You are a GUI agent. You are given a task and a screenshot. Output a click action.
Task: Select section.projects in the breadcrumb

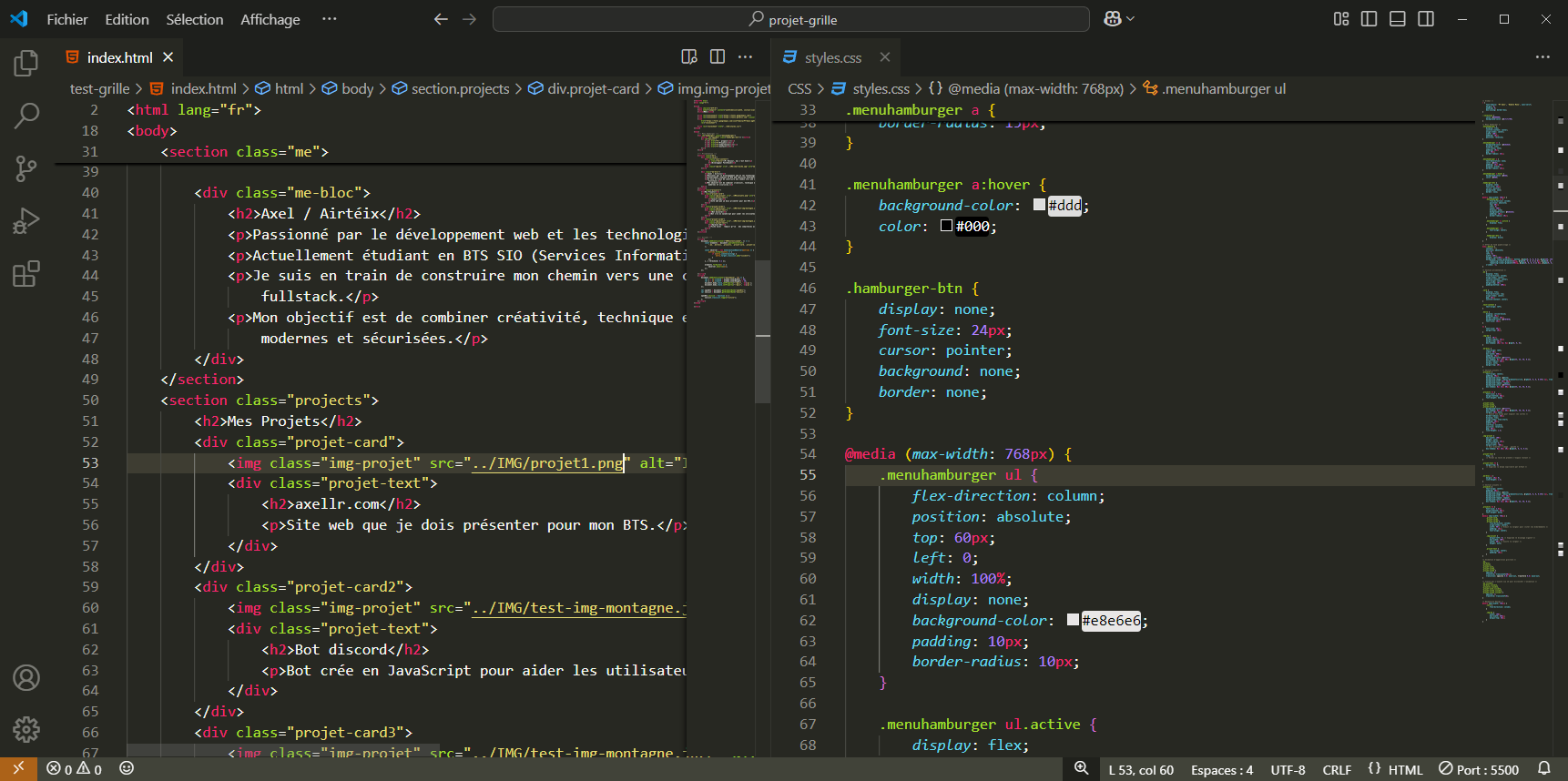coord(451,88)
